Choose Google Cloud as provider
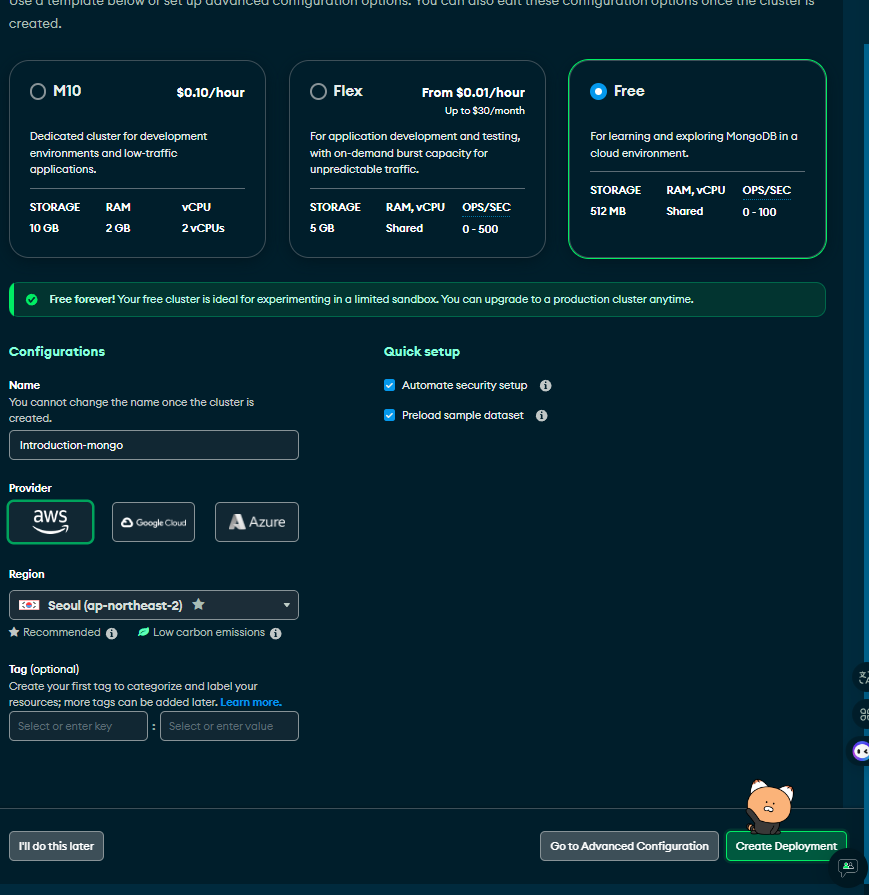Viewport: 869px width, 895px height. 153,522
